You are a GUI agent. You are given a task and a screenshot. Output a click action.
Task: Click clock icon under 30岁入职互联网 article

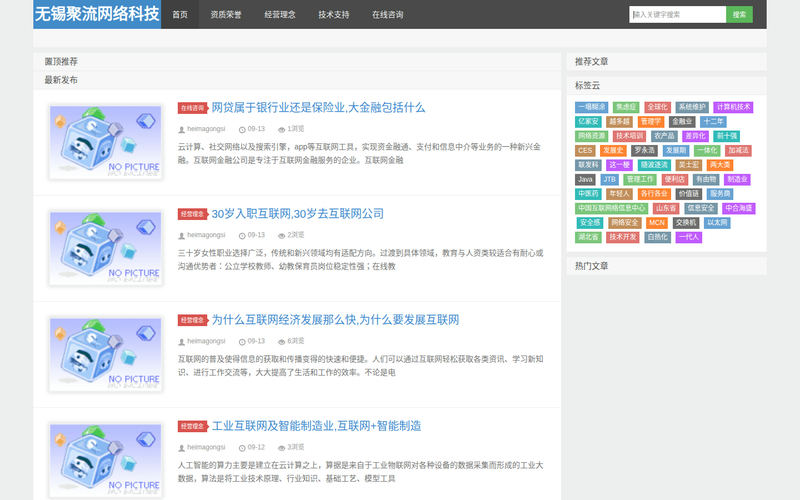tap(242, 236)
